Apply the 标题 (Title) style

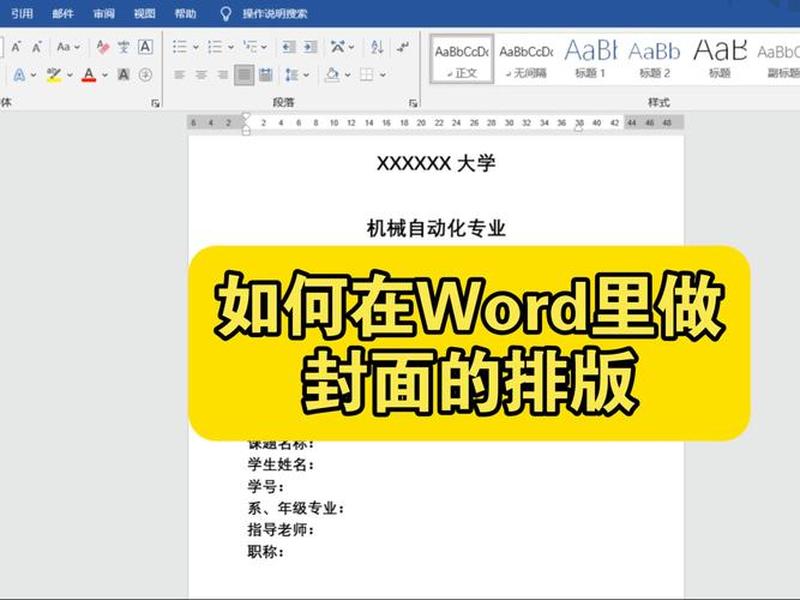click(x=719, y=59)
